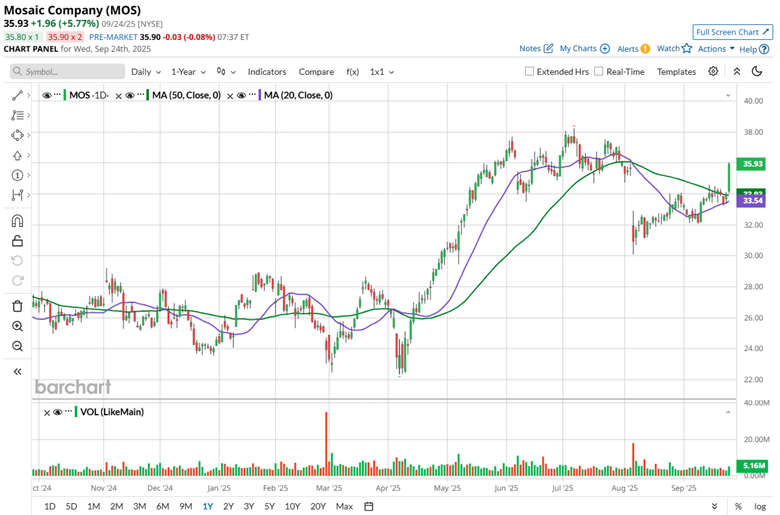Open the Daily interval dropdown
This screenshot has height=515, width=780.
(146, 72)
